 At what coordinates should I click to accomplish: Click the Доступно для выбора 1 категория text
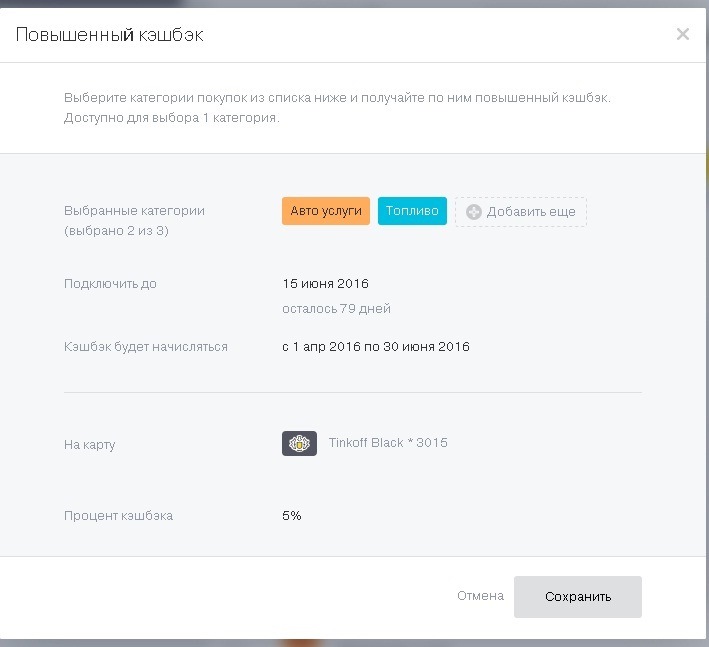click(x=172, y=118)
